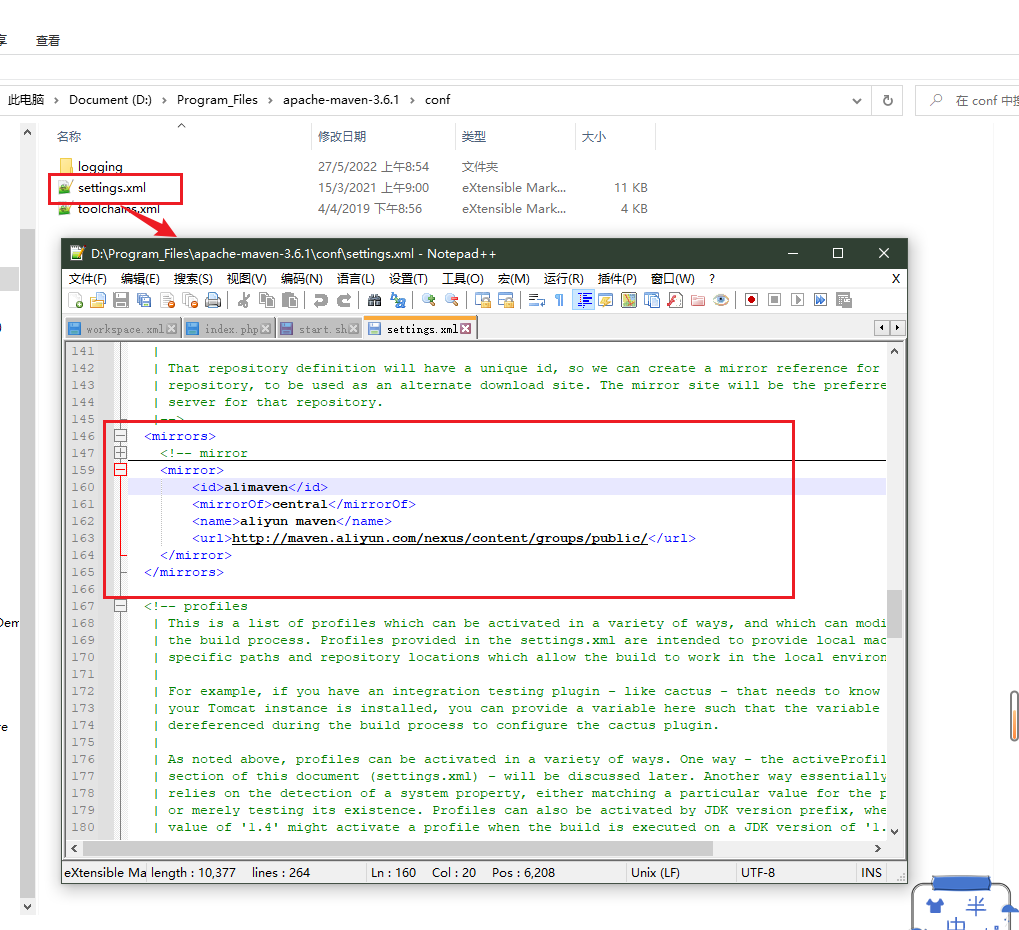The height and width of the screenshot is (930, 1019).
Task: Click the Play macro icon
Action: coord(797,300)
